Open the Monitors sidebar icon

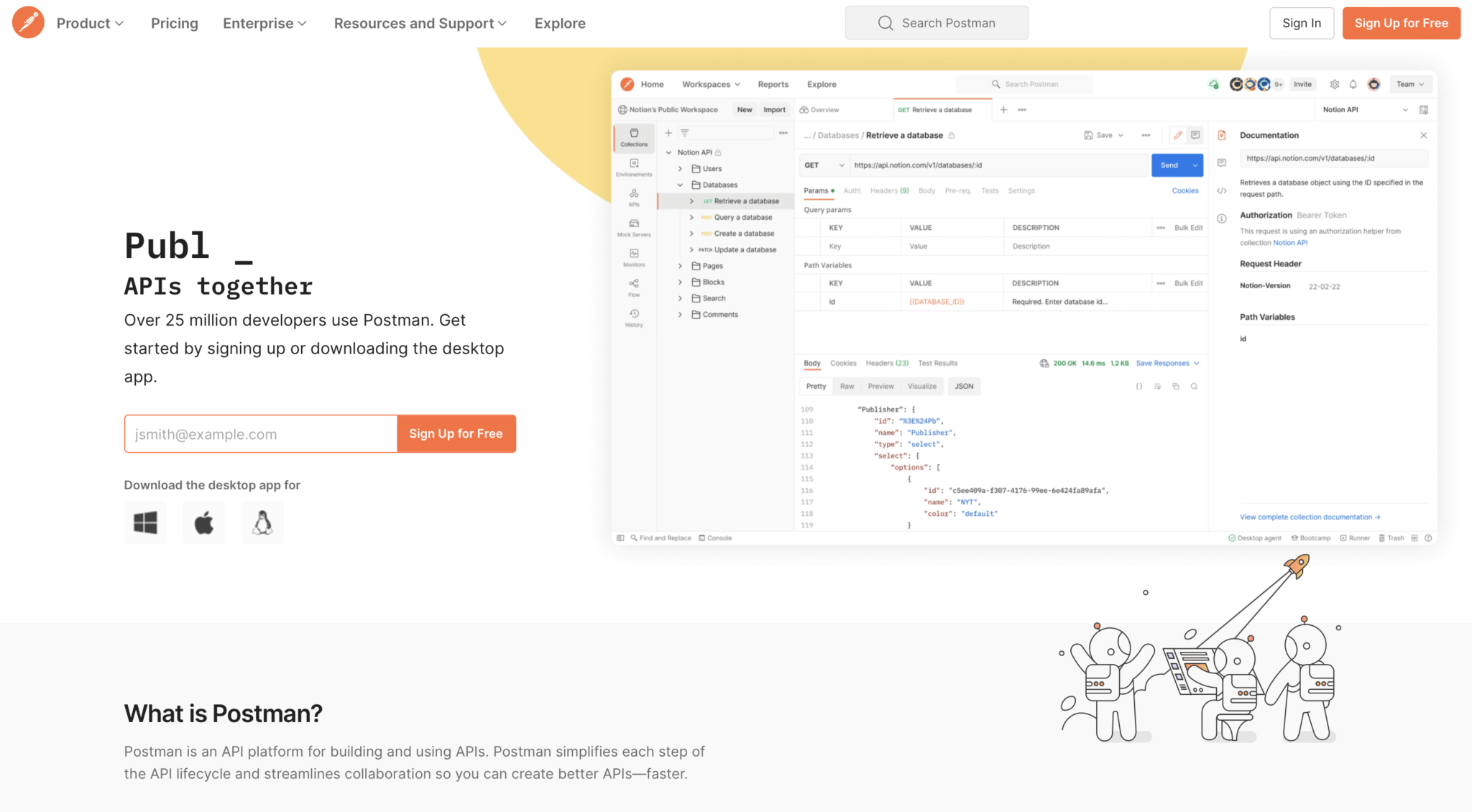[x=633, y=254]
